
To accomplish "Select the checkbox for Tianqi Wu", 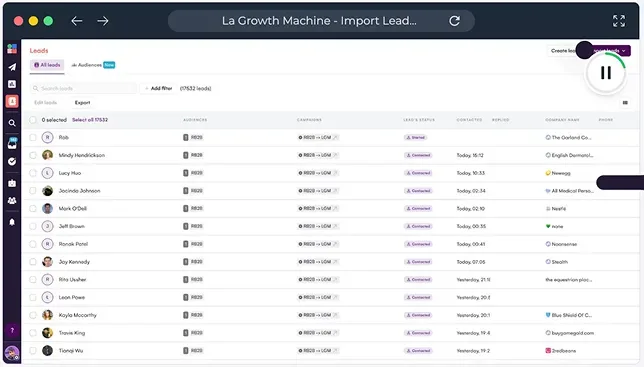I will pyautogui.click(x=33, y=351).
